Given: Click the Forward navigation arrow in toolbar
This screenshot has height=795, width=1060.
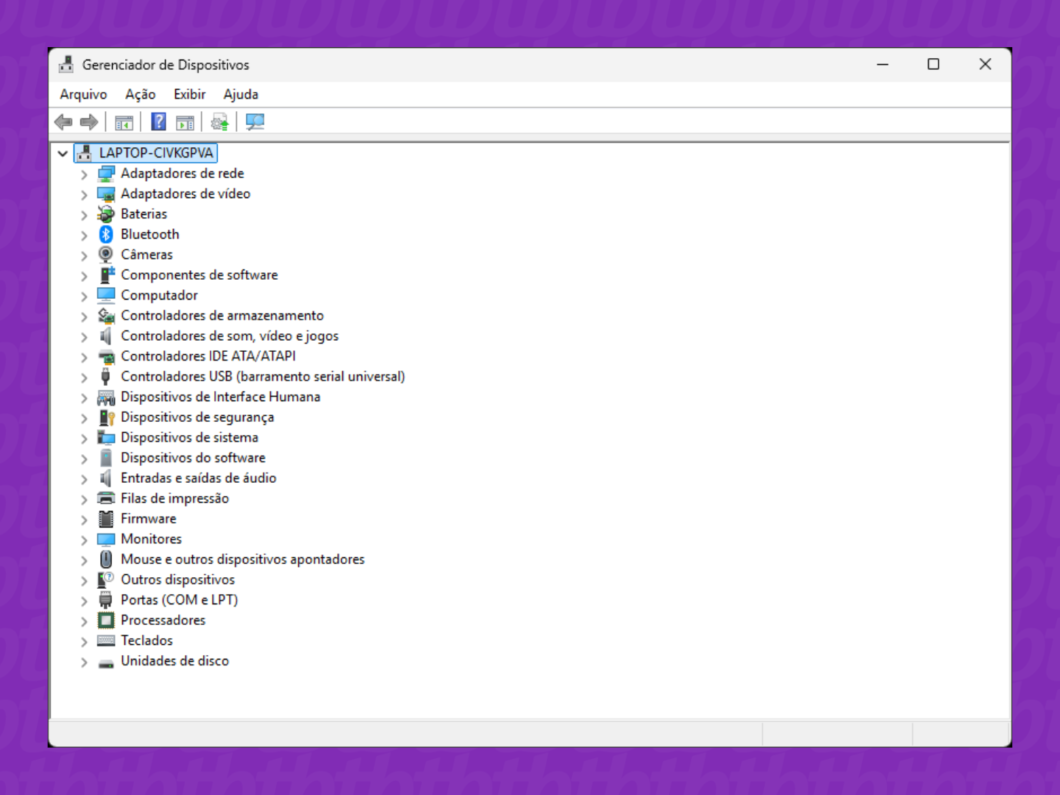Looking at the screenshot, I should [x=89, y=121].
